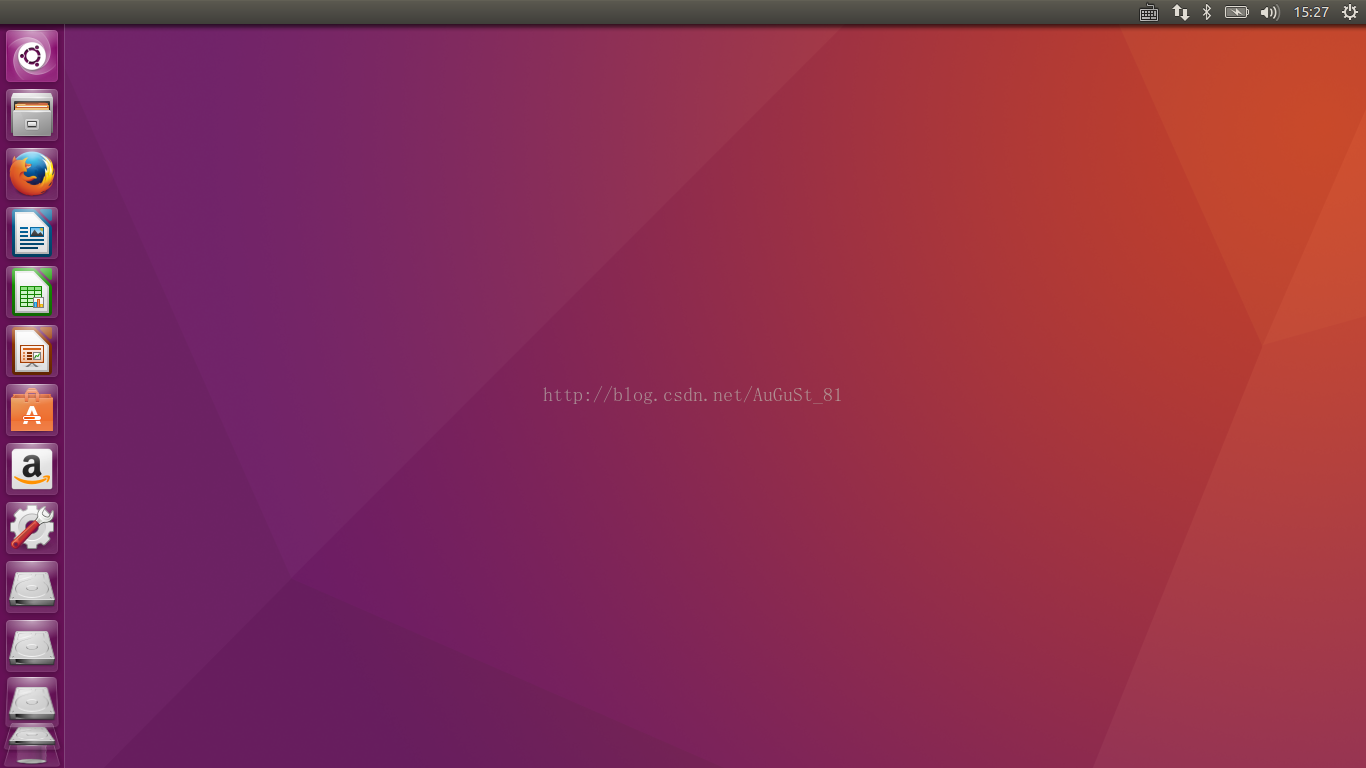Open the clock showing 15:27

[x=1311, y=12]
